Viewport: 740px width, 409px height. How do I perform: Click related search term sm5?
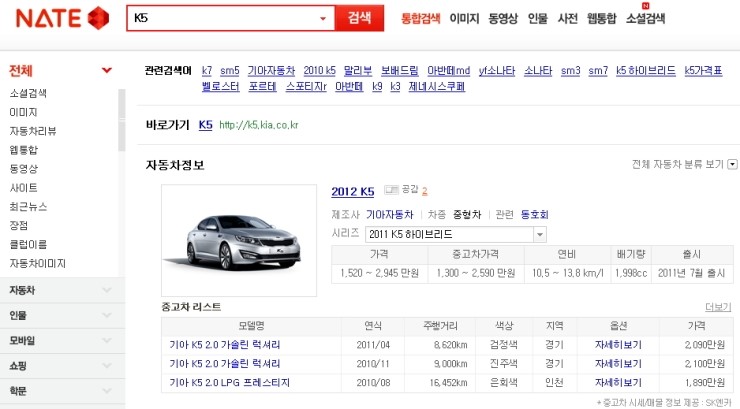pos(230,71)
